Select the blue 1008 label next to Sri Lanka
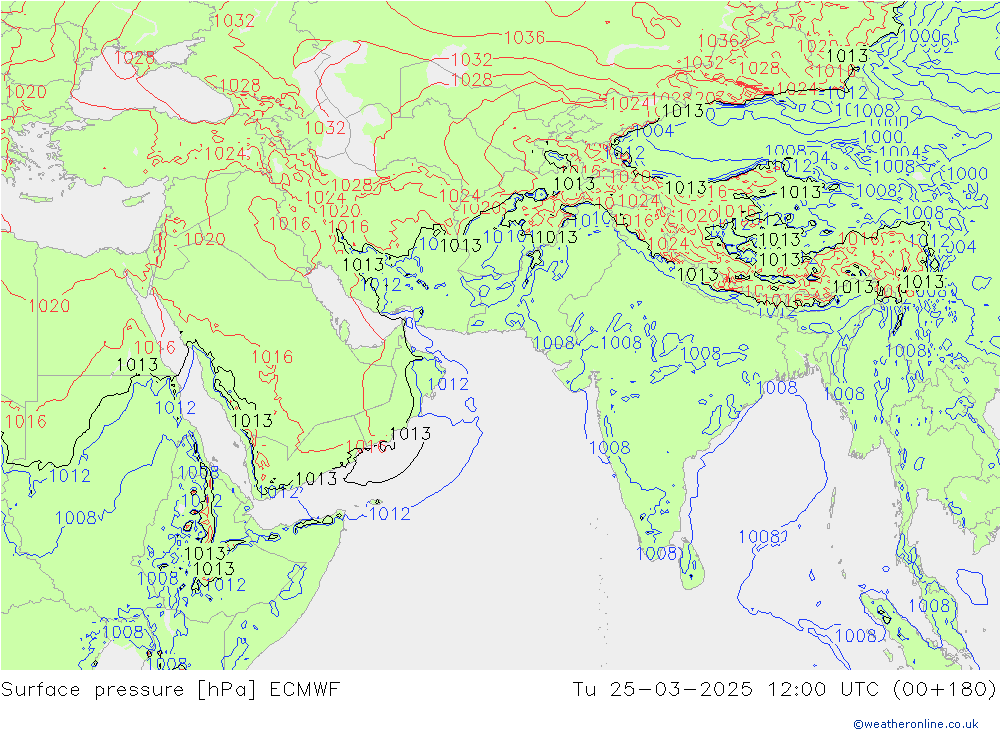 657,553
